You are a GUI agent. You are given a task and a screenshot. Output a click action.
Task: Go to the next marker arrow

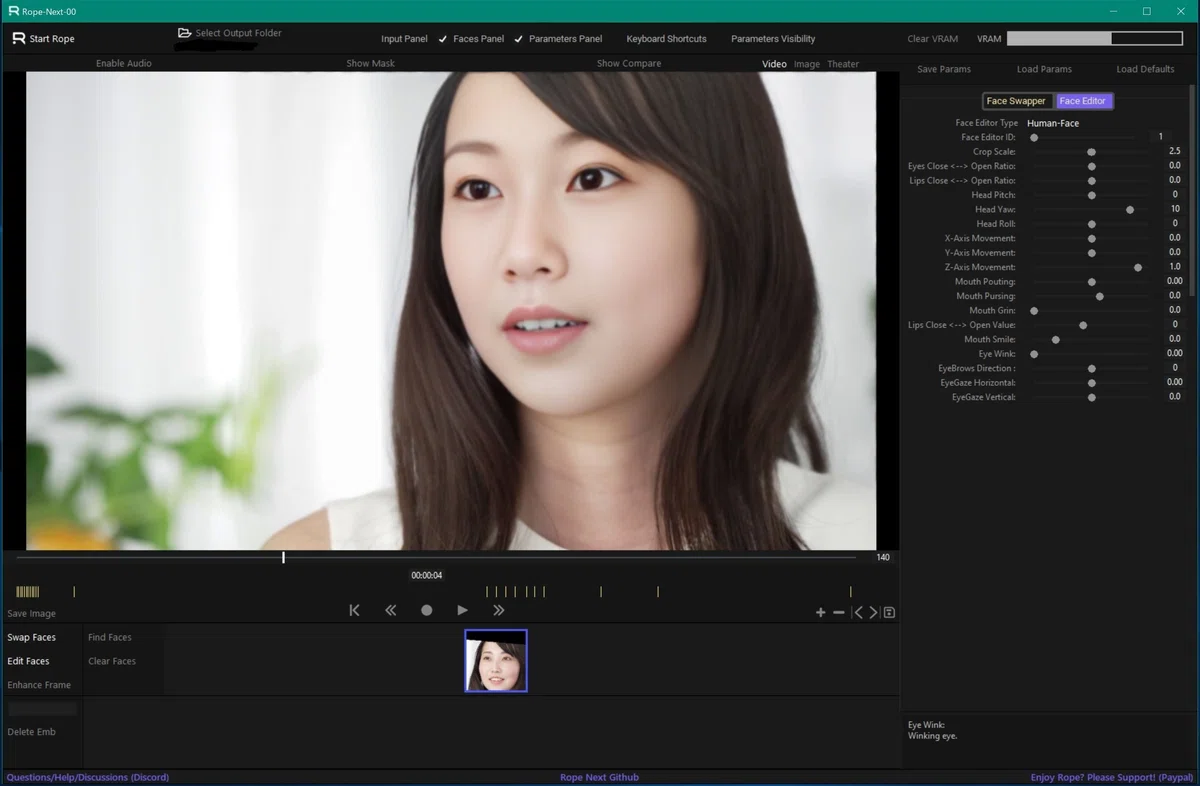coord(873,613)
